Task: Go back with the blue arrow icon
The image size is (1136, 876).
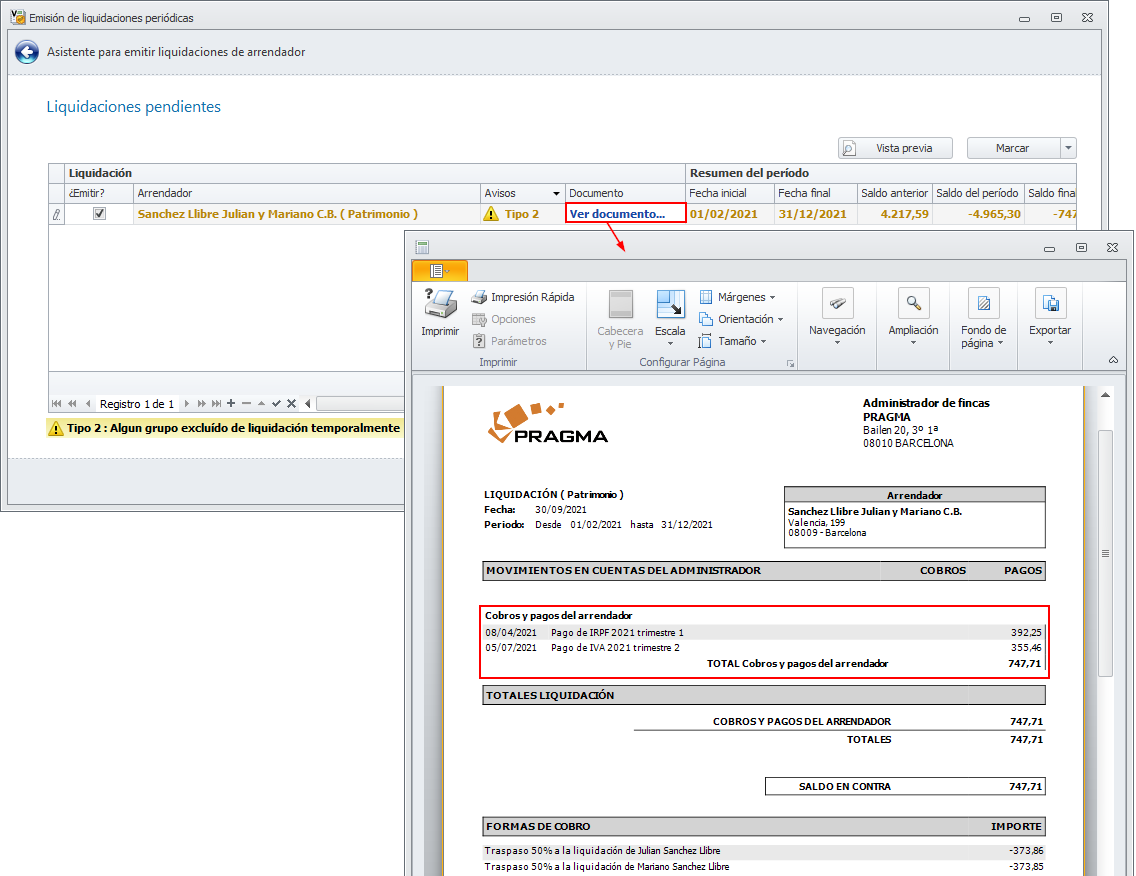Action: coord(27,52)
